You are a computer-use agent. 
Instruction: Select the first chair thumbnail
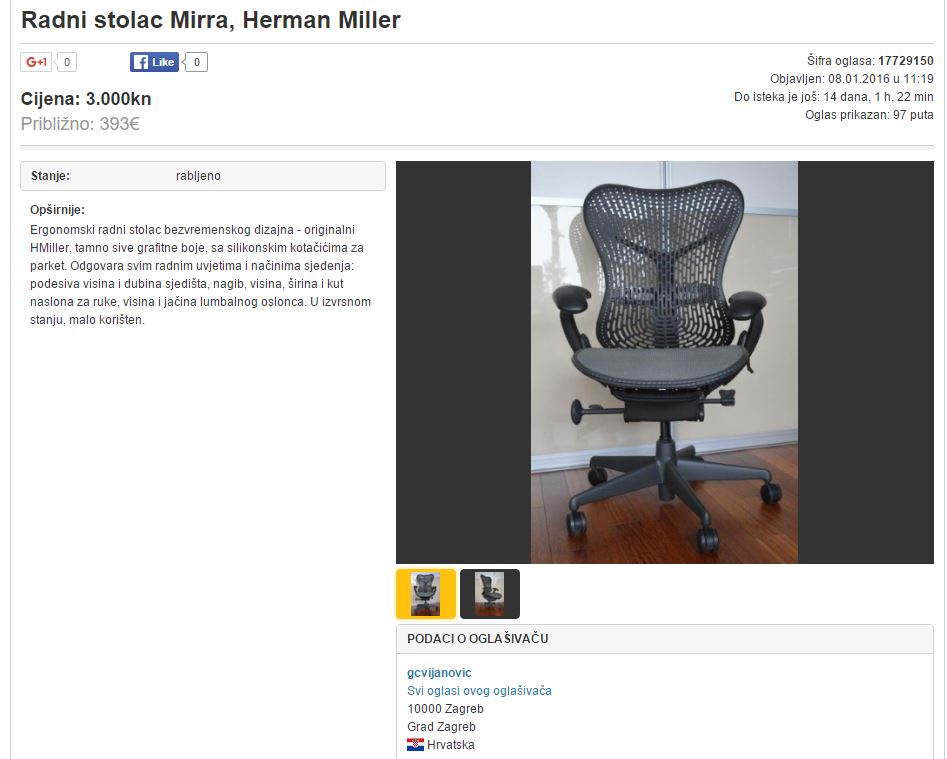coord(426,594)
